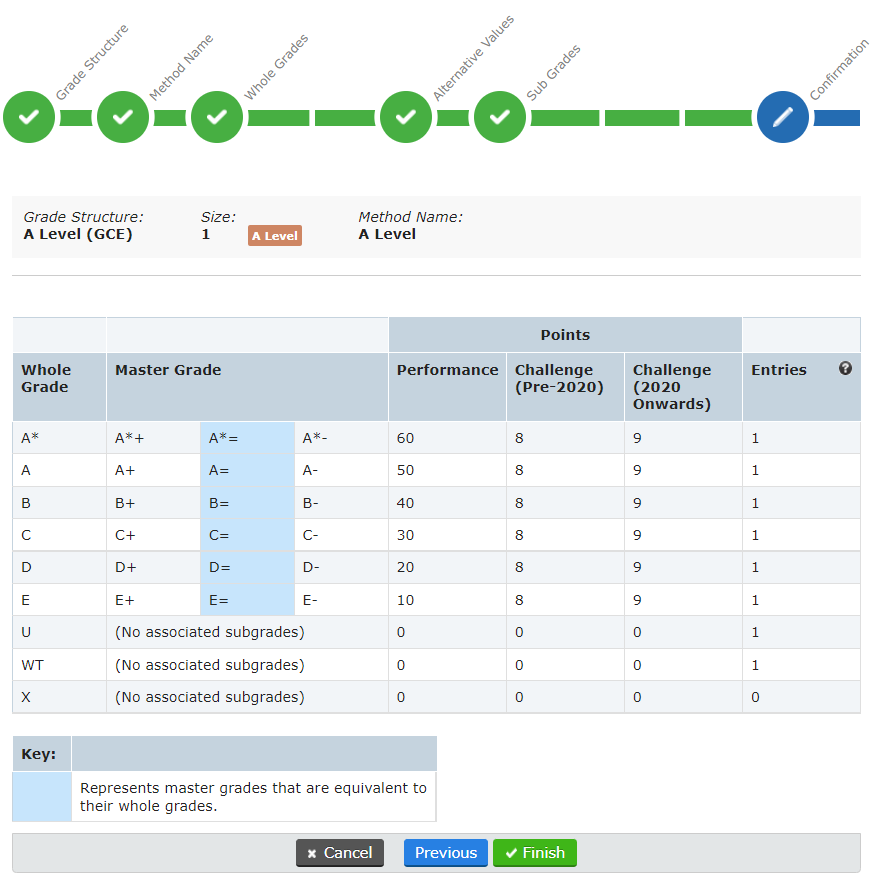Click the Points group header
This screenshot has width=871, height=880.
565,335
